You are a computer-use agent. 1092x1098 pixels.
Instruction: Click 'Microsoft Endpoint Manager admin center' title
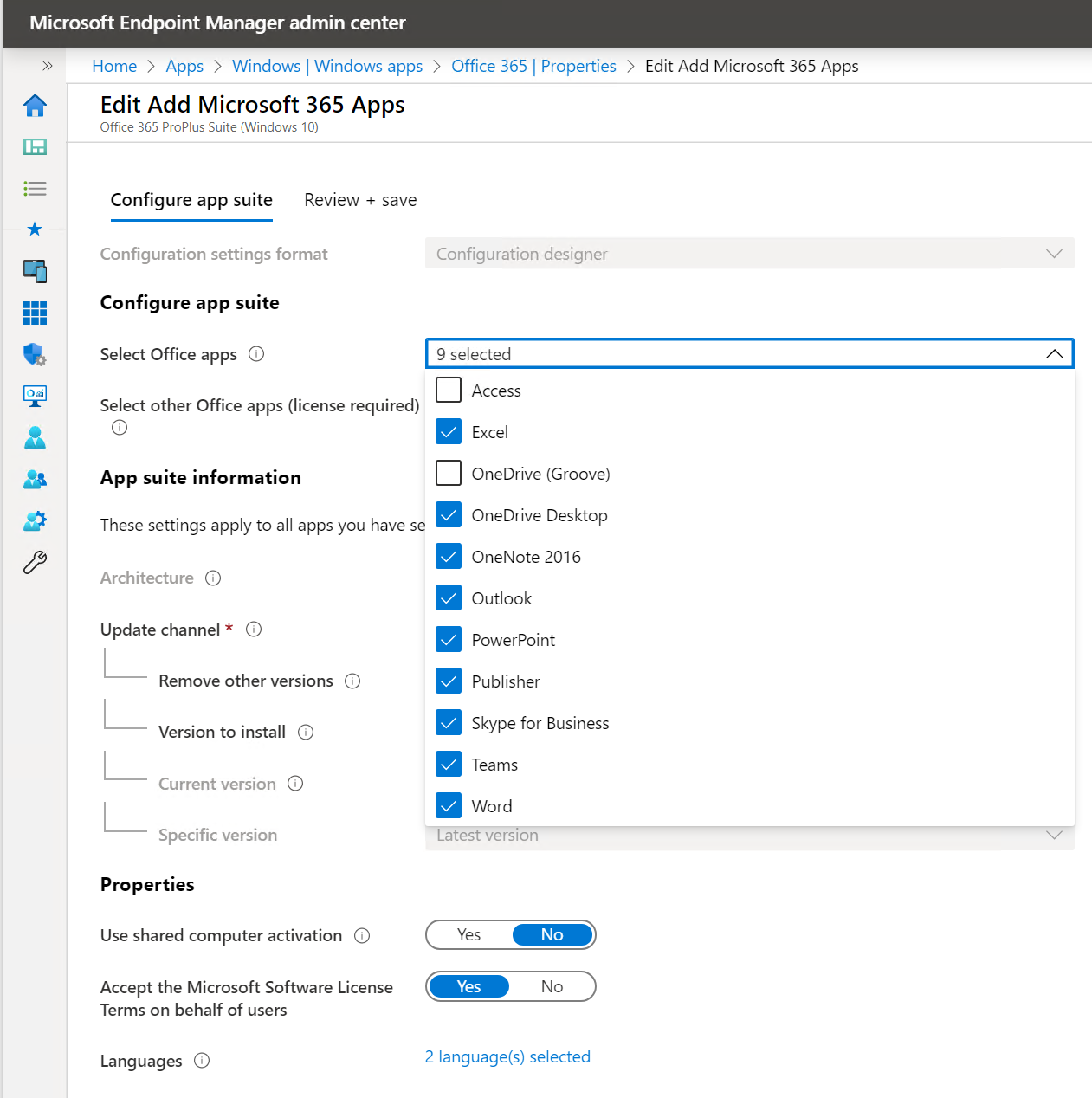[217, 23]
